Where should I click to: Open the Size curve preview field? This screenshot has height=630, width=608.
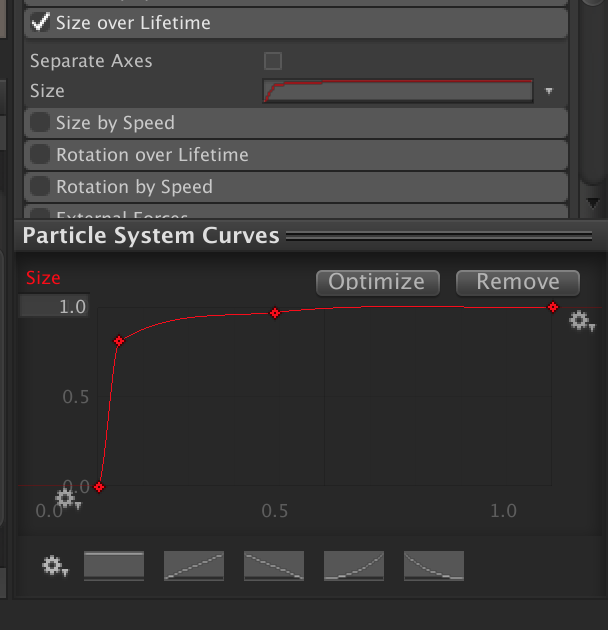(398, 91)
